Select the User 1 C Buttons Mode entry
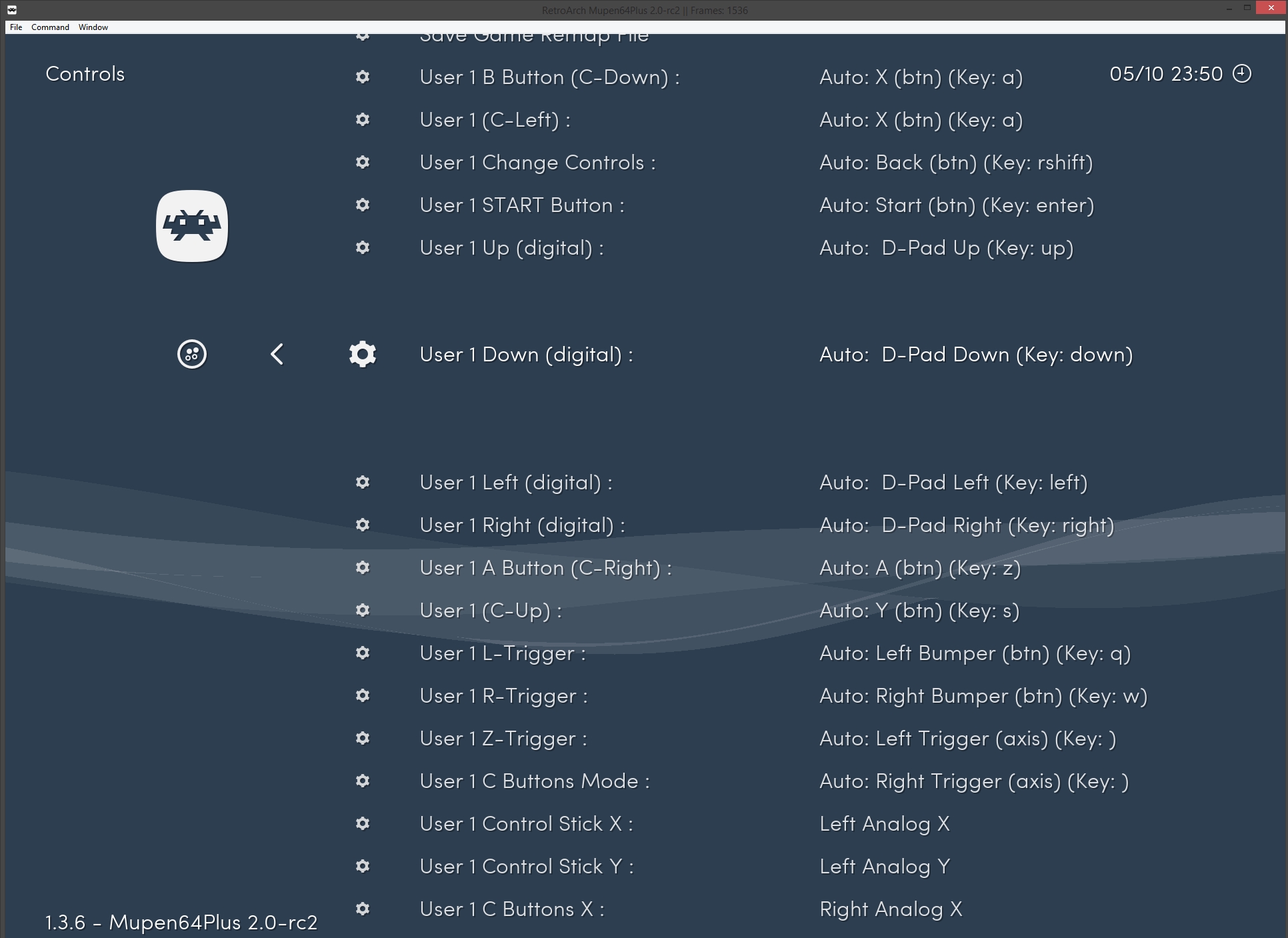This screenshot has width=1288, height=938. coord(535,782)
